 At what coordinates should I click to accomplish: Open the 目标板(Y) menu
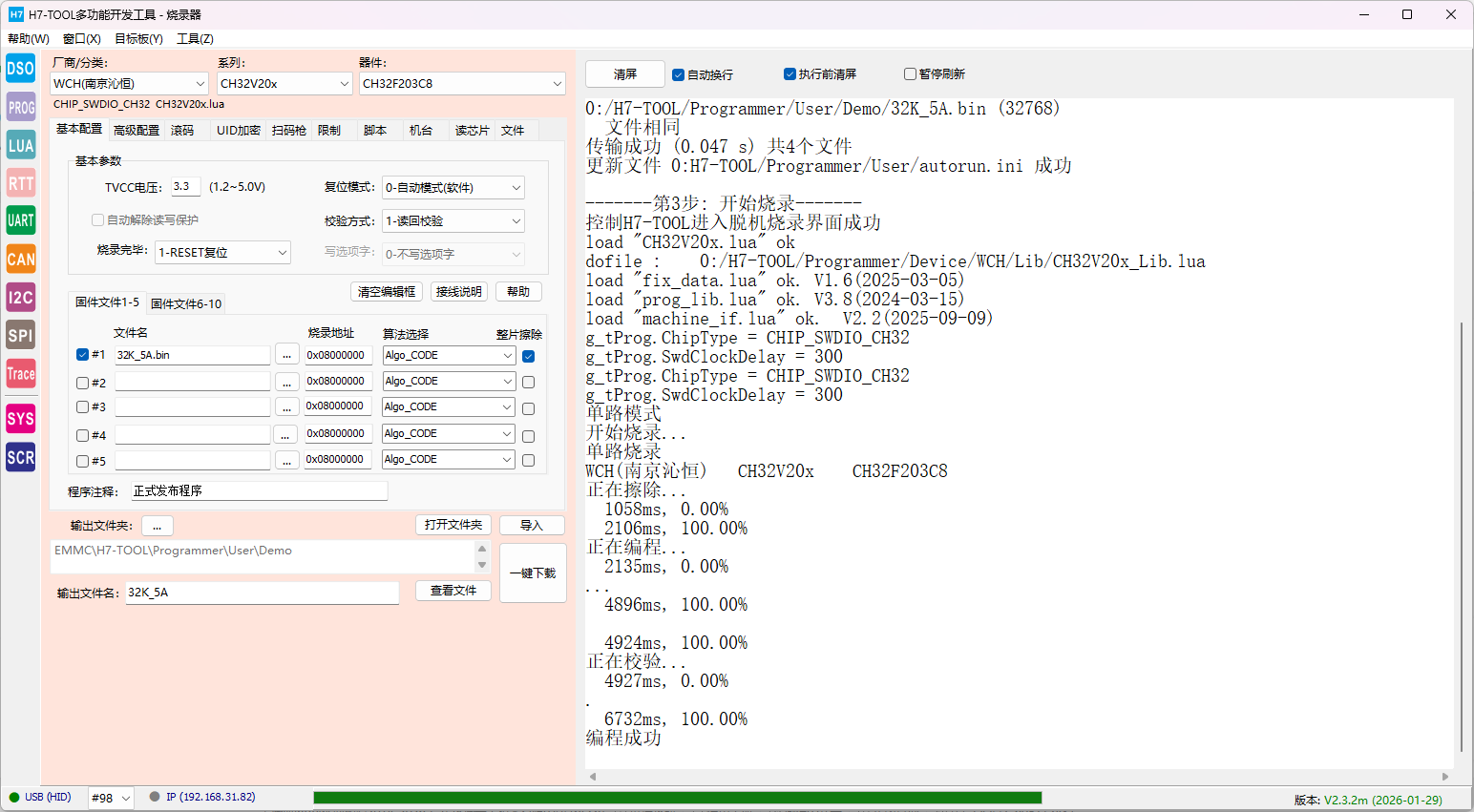(138, 39)
